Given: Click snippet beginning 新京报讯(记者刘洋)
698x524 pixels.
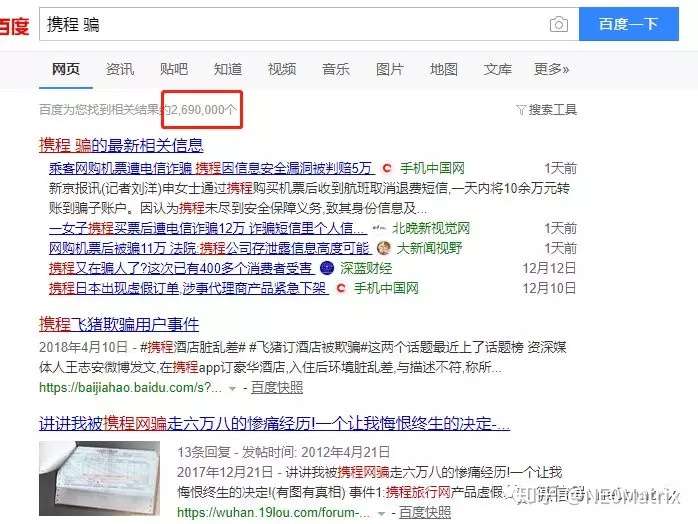Looking at the screenshot, I should [x=309, y=198].
